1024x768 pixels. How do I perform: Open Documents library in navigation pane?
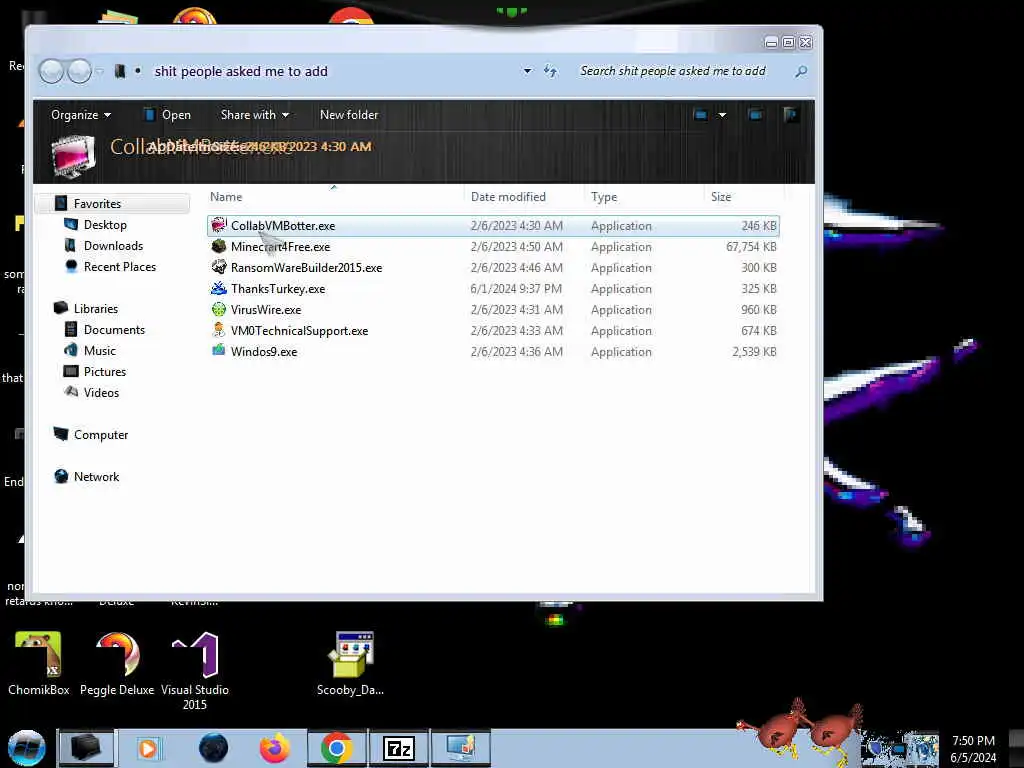tap(114, 330)
